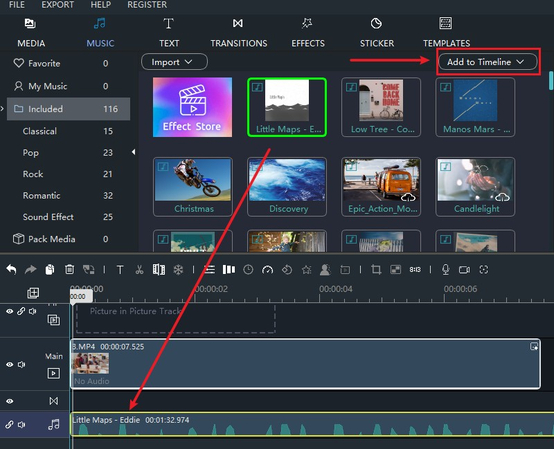Open the Import dropdown
Screen dimensions: 554x449
174,62
